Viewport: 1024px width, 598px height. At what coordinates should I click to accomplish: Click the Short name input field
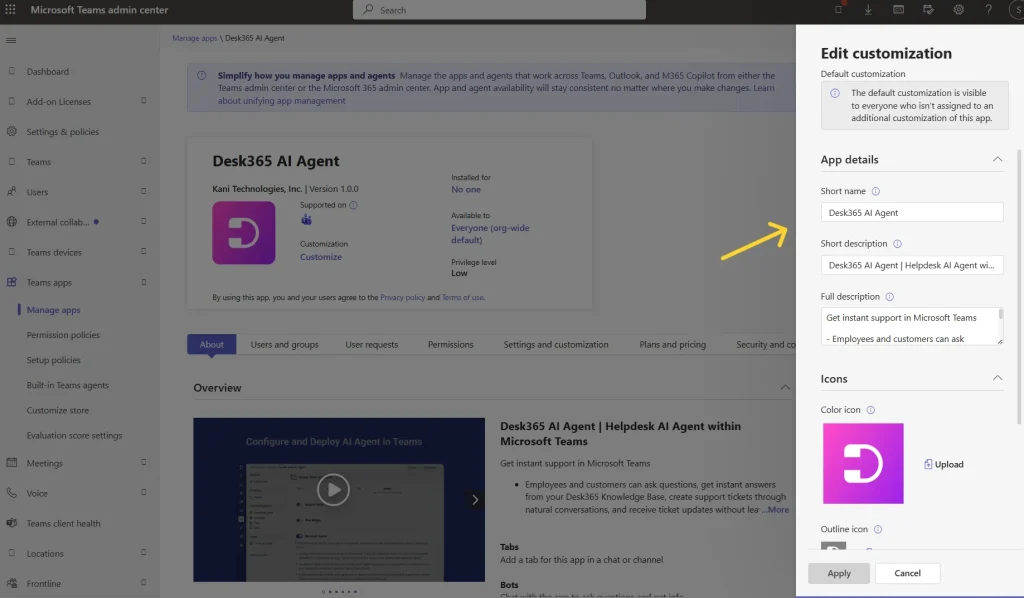point(912,212)
